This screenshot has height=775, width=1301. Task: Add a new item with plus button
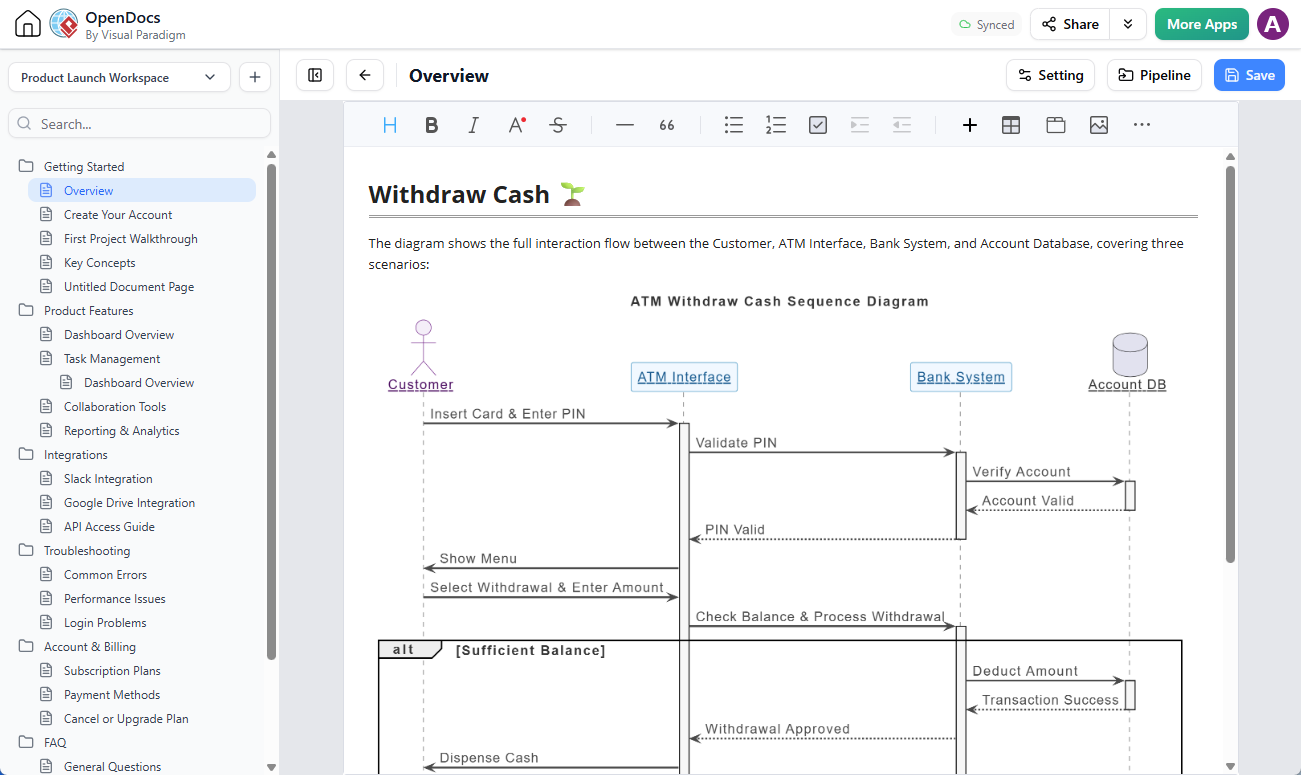pyautogui.click(x=254, y=77)
